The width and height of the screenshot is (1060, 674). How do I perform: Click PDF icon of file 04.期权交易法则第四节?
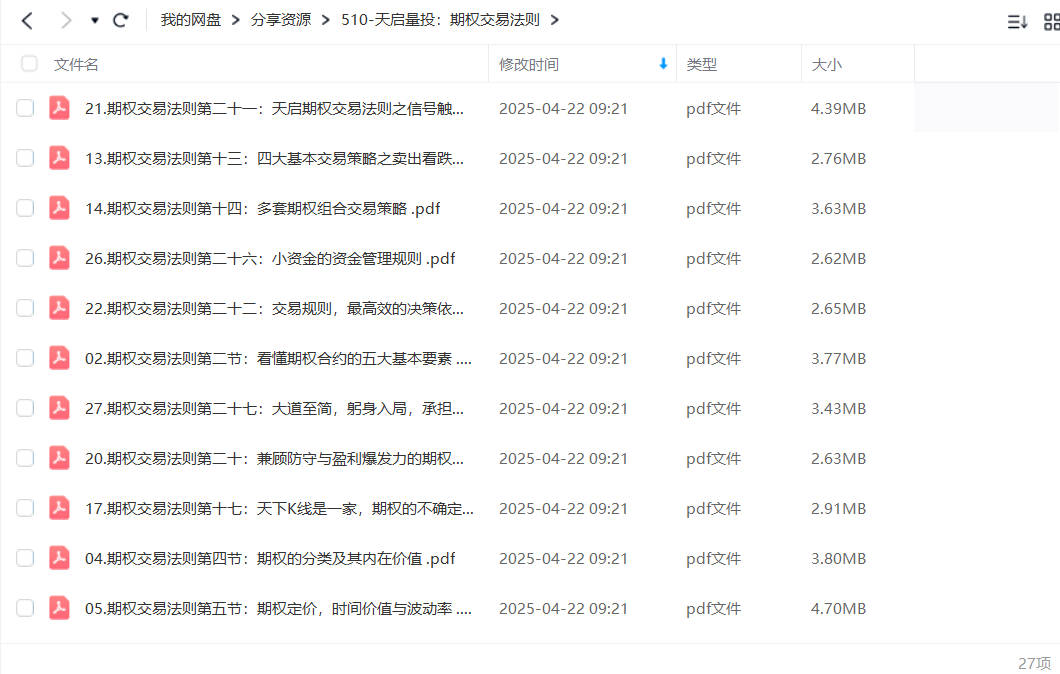pos(59,558)
